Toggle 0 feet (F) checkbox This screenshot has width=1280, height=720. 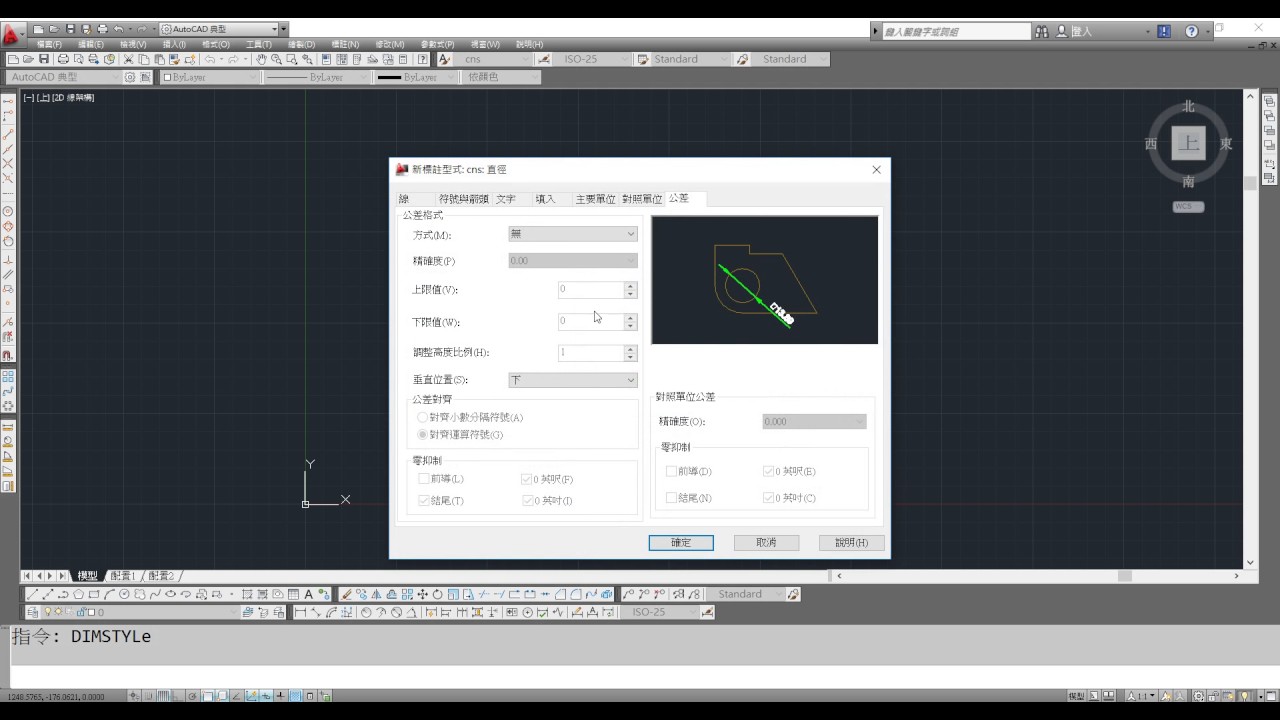click(x=527, y=479)
